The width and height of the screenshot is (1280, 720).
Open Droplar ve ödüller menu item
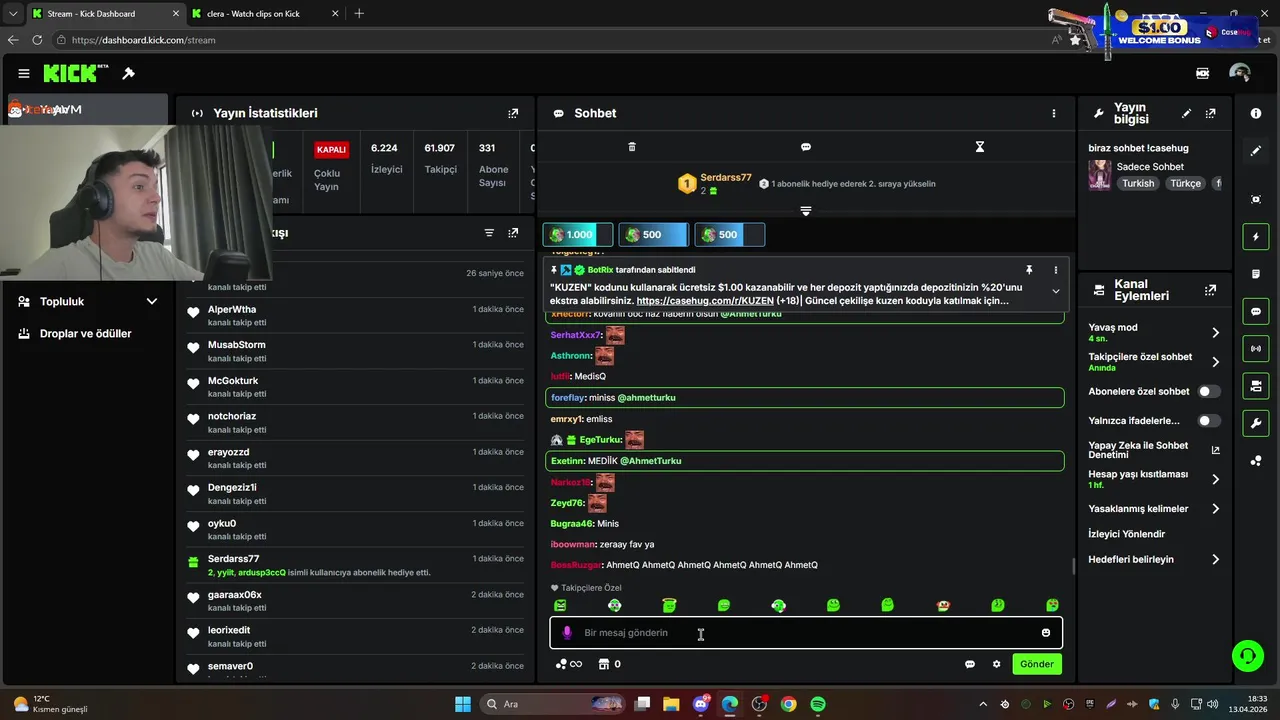coord(86,333)
